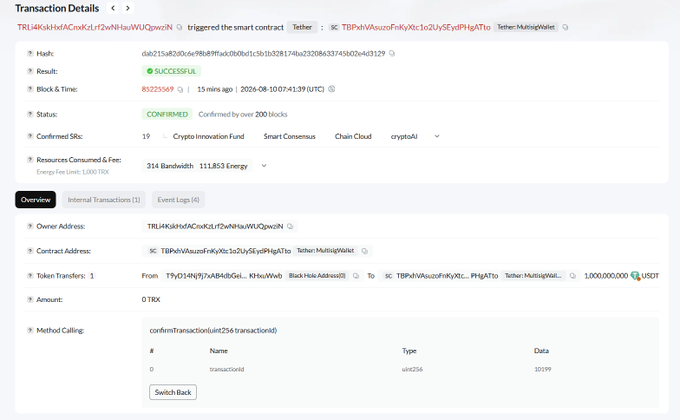Click confirmTransaction method signature text
The image size is (680, 420).
pos(213,330)
